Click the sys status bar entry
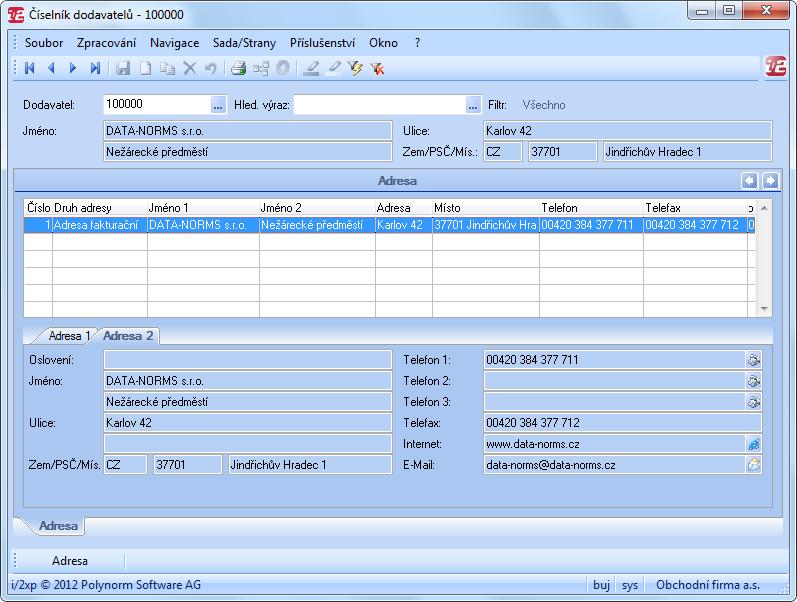This screenshot has width=797, height=602. point(630,585)
